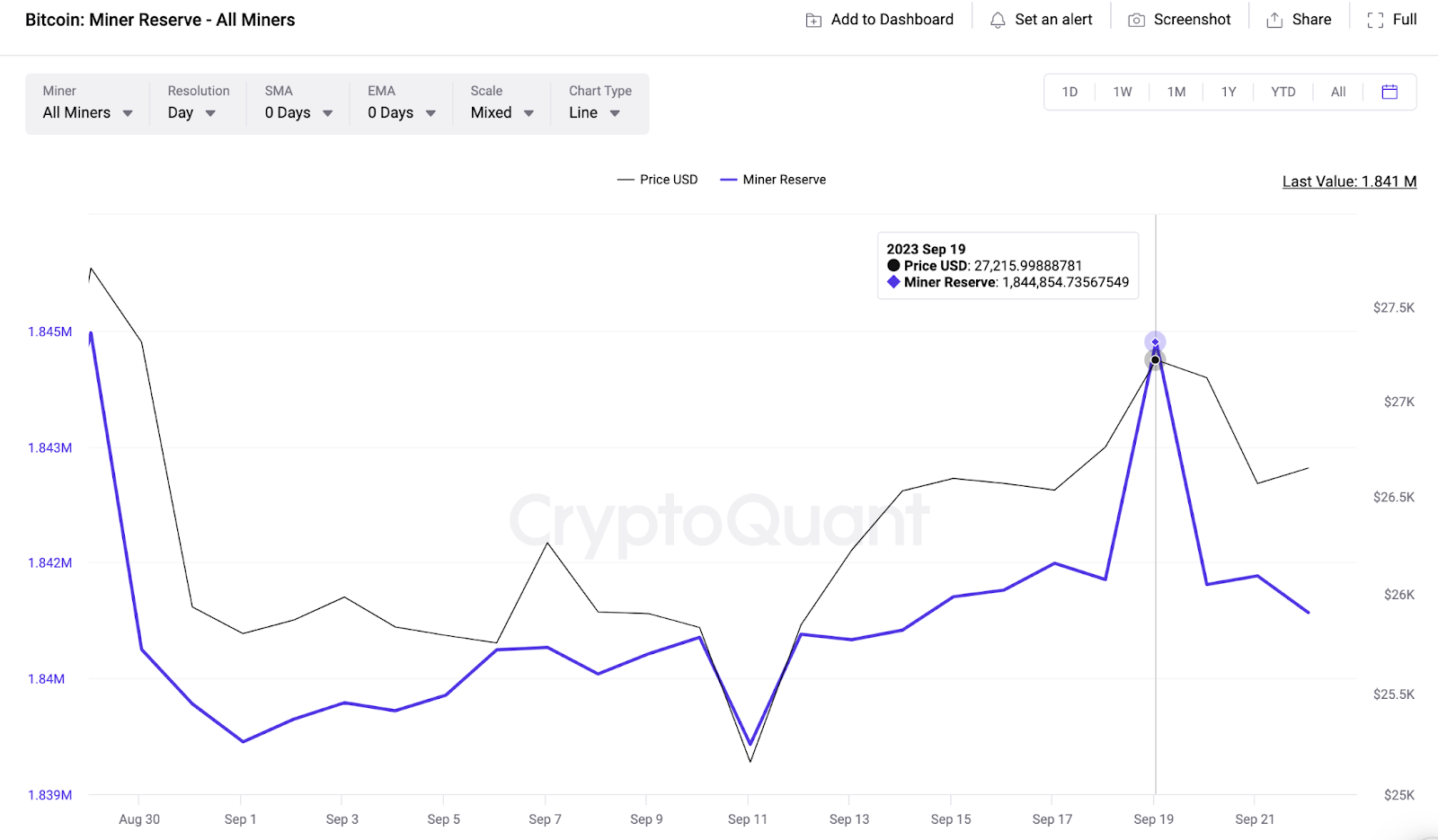Show All time range data
Screen dimensions: 1438x840
pos(1338,92)
